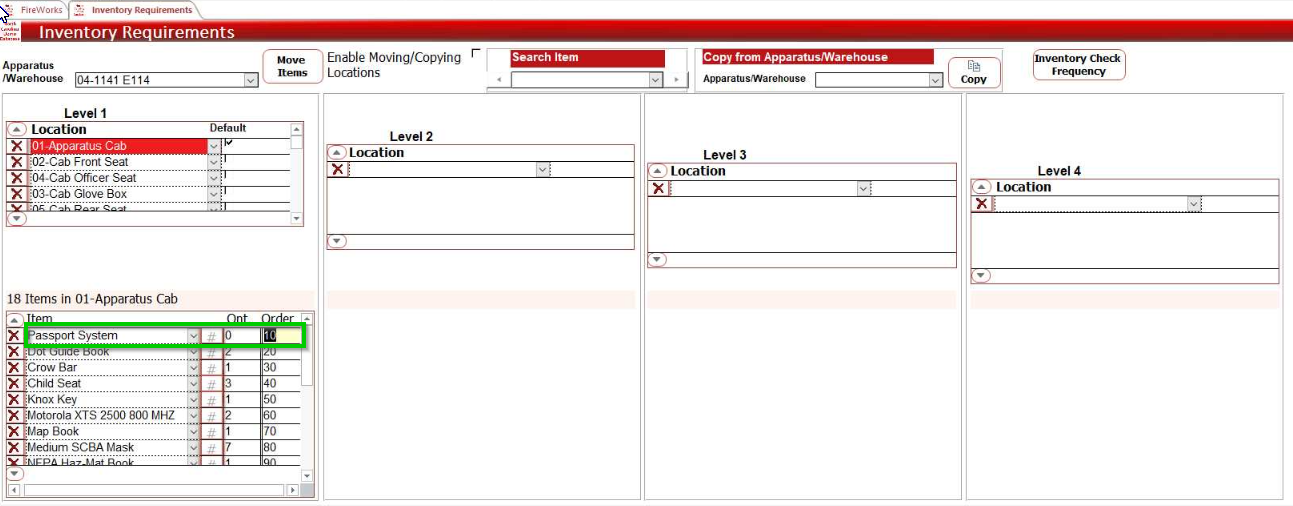
Task: Open the Apparatus/Warehouse 04-1141 E114 dropdown
Action: point(250,80)
